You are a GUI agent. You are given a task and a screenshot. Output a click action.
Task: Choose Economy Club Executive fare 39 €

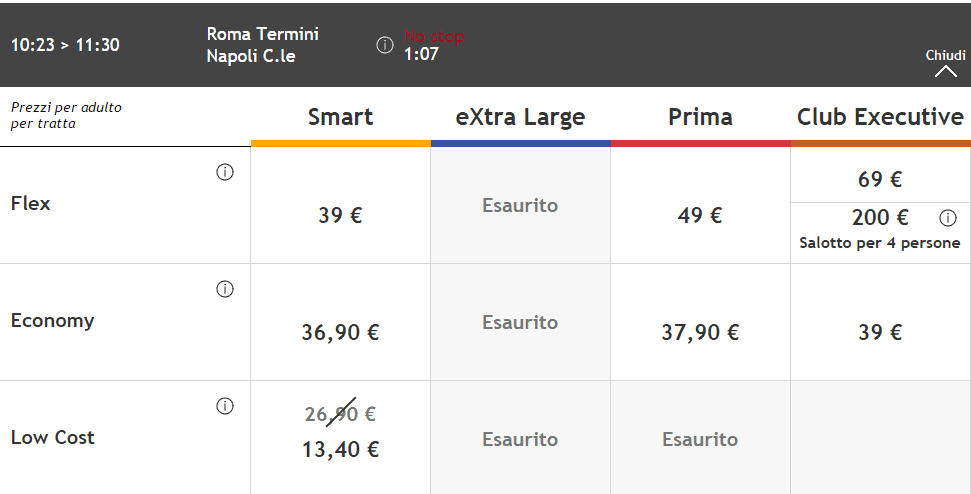[880, 323]
